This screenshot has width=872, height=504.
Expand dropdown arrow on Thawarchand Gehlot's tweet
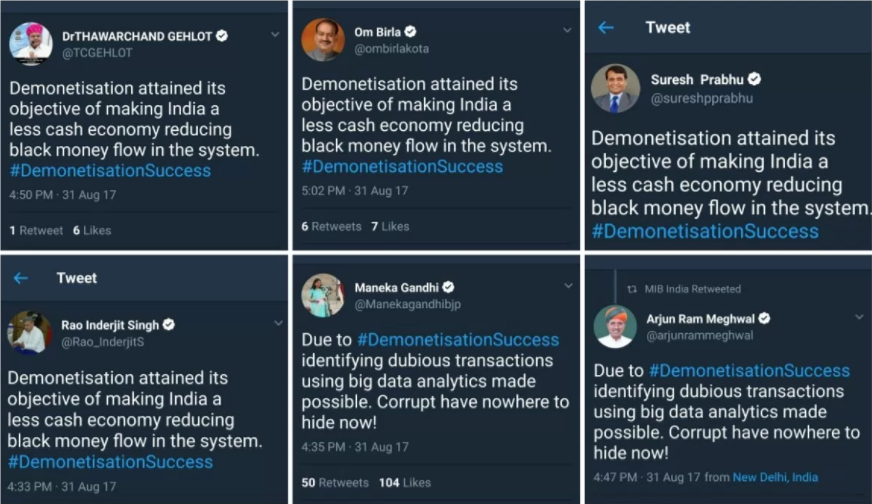click(x=276, y=35)
